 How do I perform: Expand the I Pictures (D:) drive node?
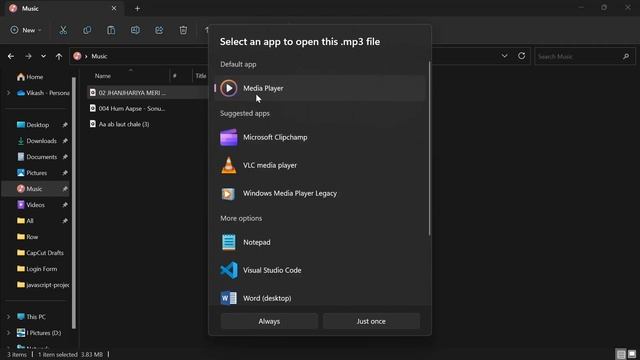[9, 333]
